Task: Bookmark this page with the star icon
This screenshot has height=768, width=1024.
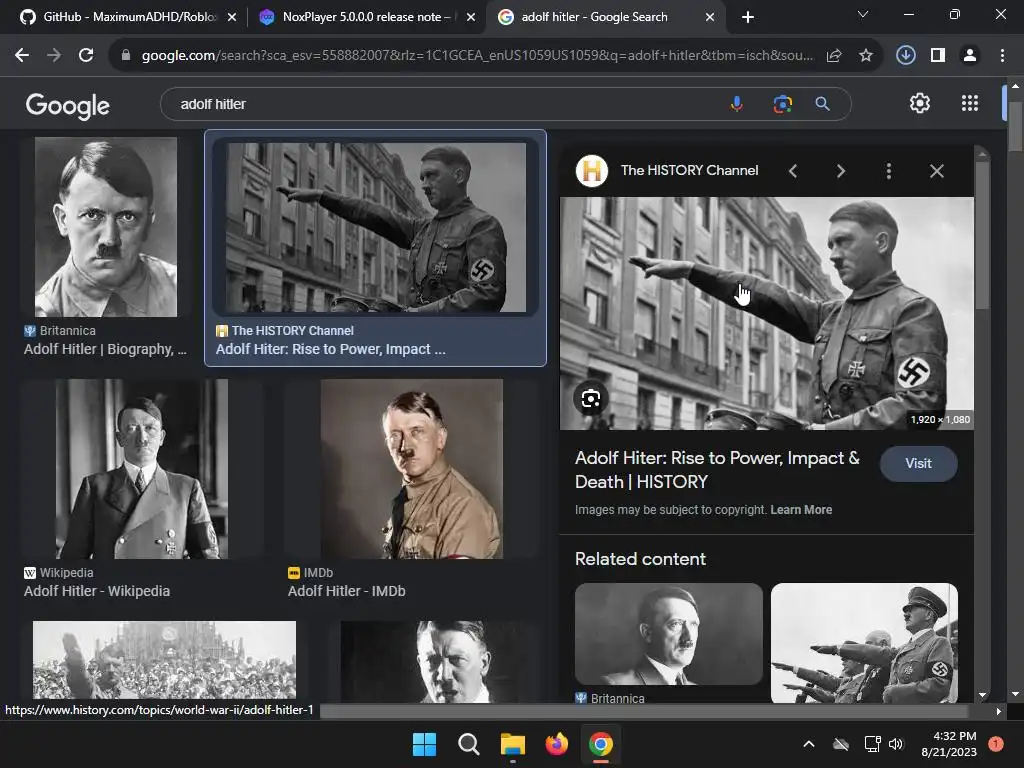Action: [866, 56]
